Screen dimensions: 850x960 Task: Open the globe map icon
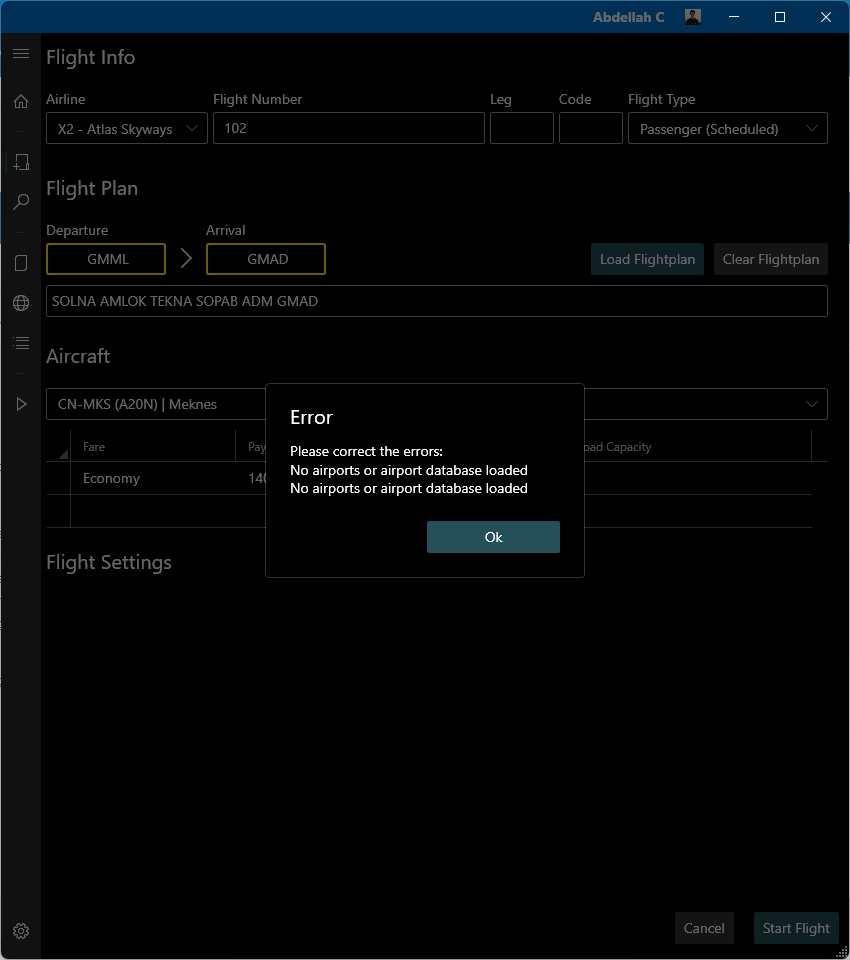pos(20,303)
